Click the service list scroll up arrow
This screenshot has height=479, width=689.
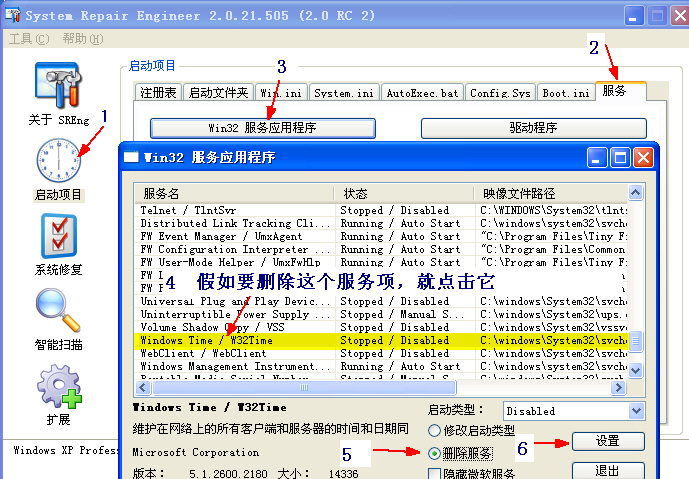tap(635, 192)
